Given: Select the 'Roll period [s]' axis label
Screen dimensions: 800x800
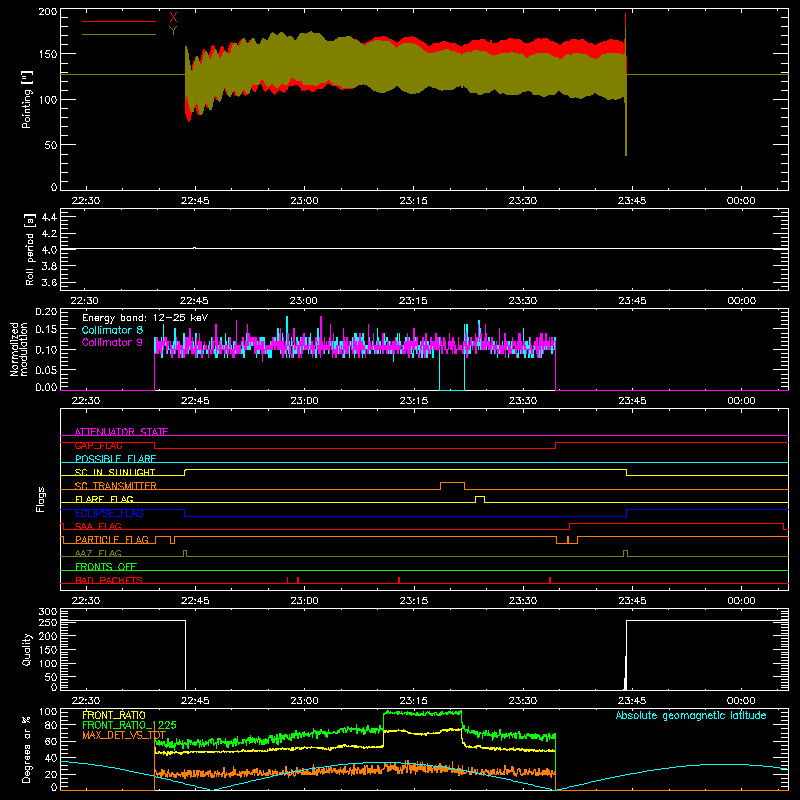Looking at the screenshot, I should point(29,249).
